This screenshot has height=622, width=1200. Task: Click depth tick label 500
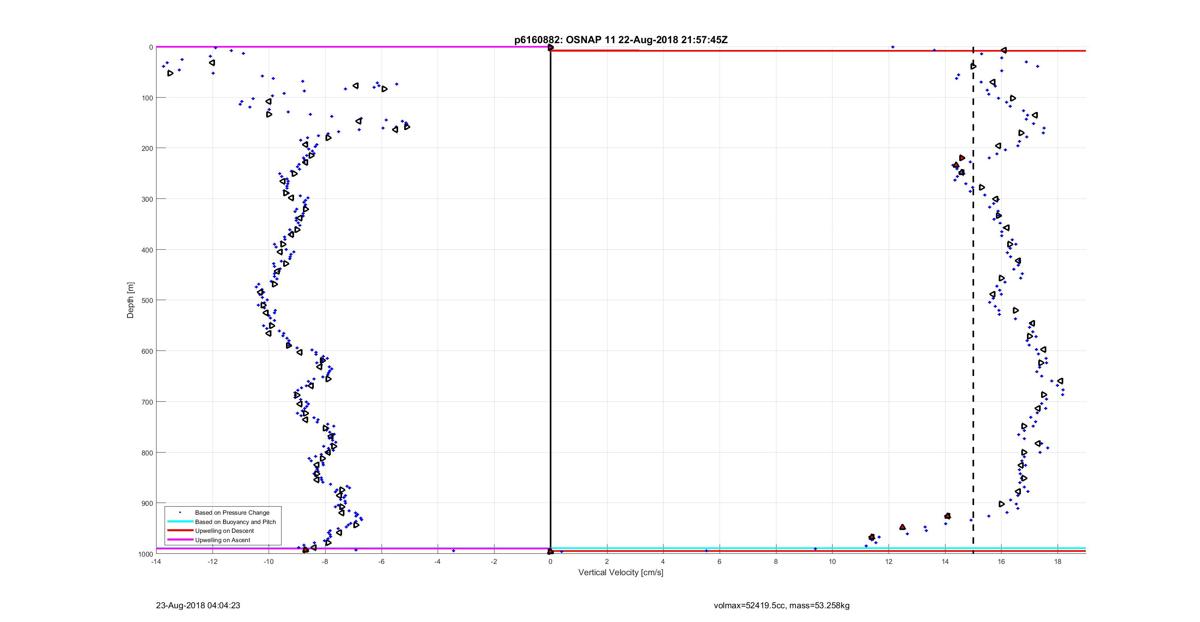[146, 300]
